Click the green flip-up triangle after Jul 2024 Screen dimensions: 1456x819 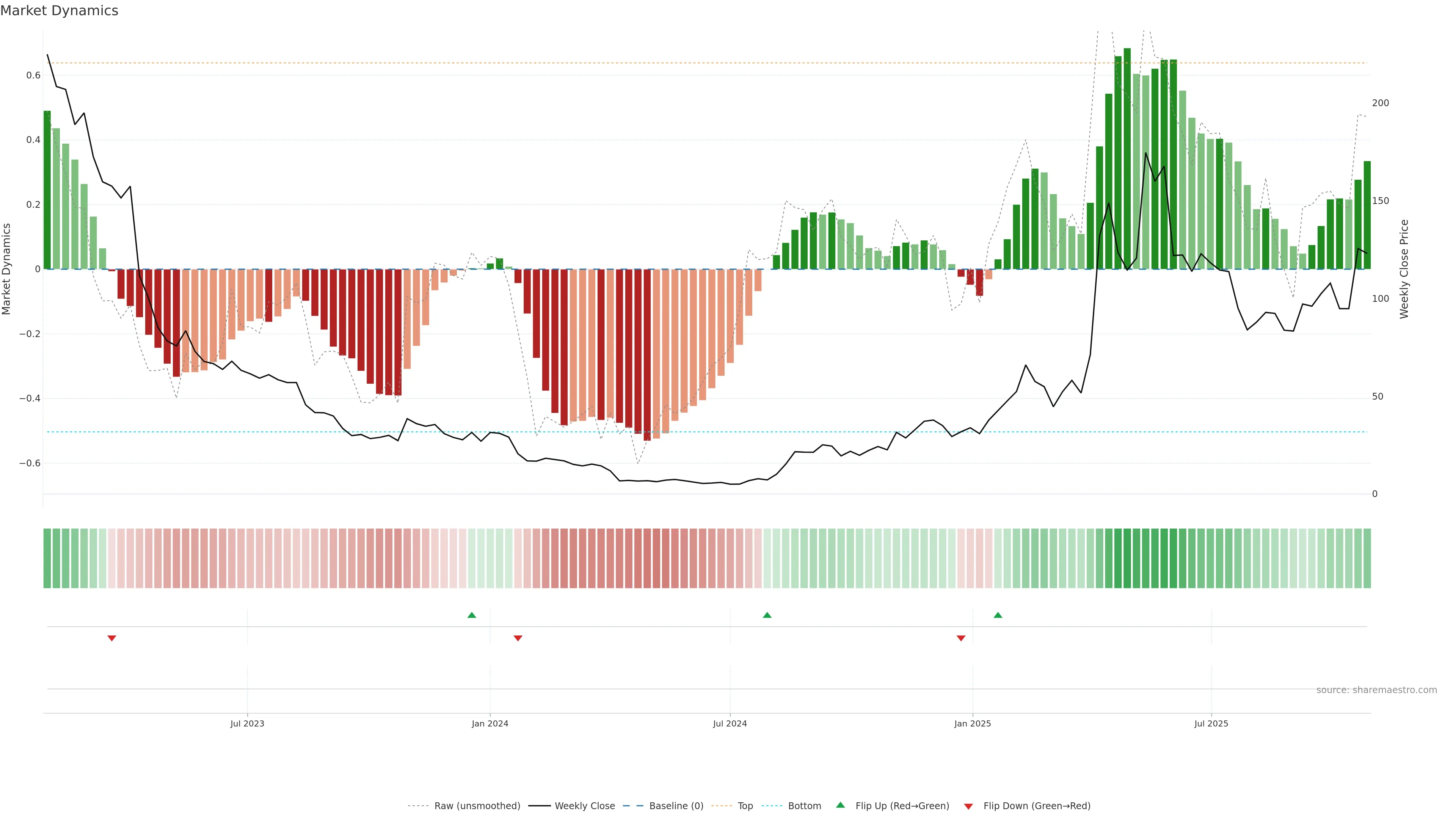tap(767, 615)
